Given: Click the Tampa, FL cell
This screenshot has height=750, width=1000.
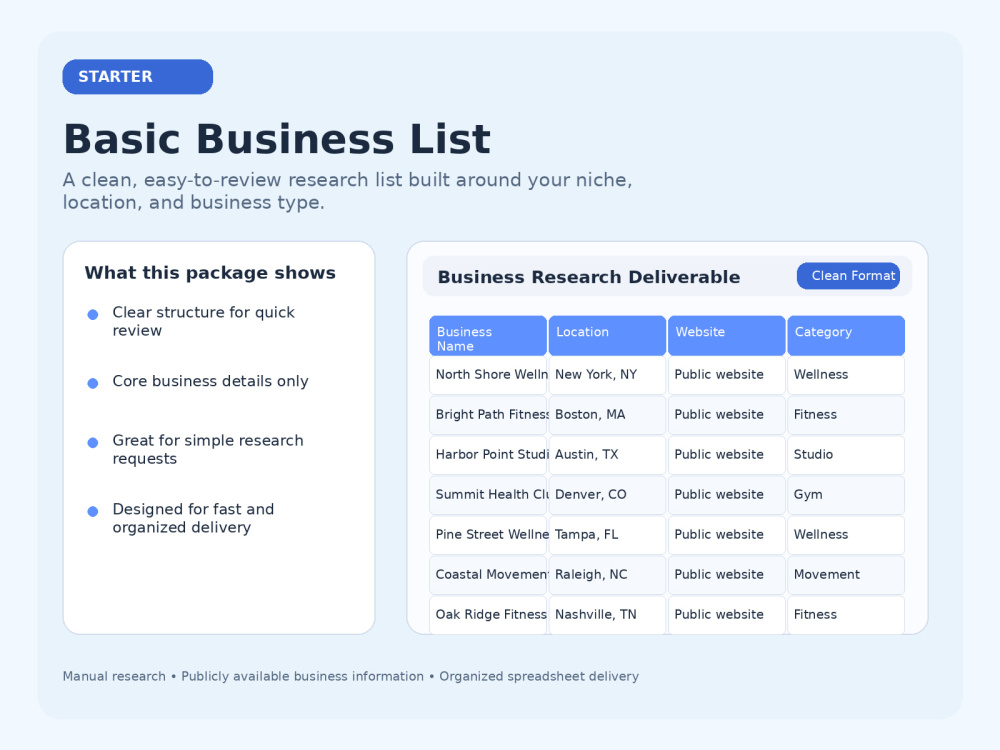Looking at the screenshot, I should point(607,534).
